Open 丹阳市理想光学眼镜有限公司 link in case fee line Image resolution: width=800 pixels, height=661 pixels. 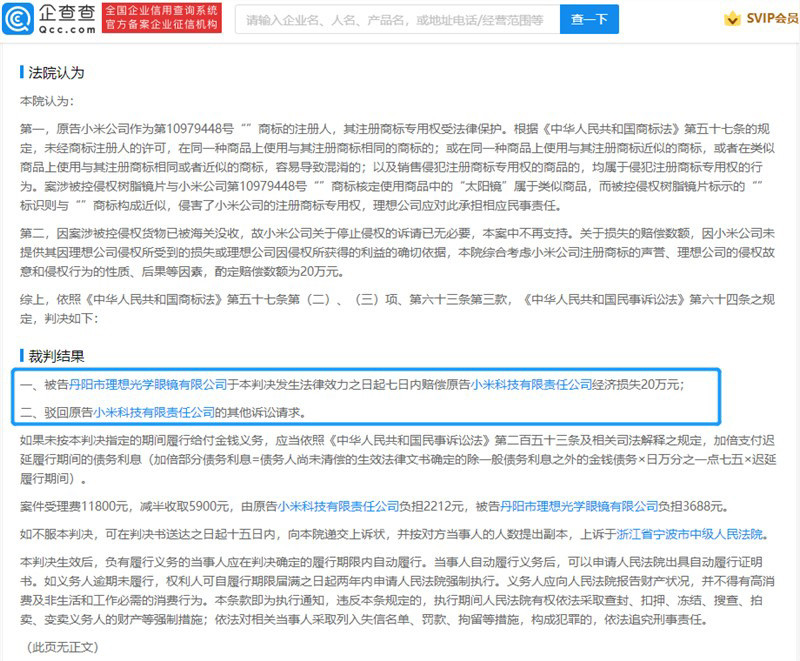[579, 506]
